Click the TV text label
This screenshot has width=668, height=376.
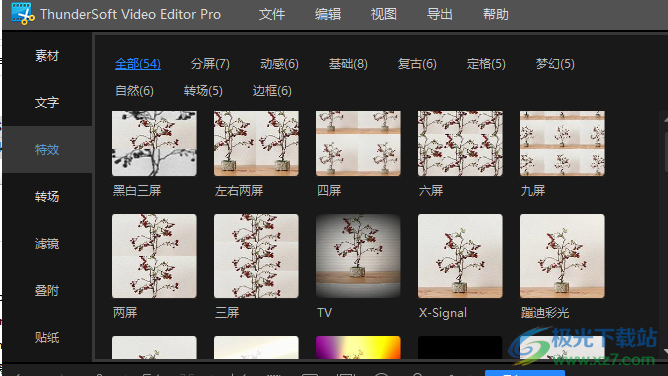325,313
